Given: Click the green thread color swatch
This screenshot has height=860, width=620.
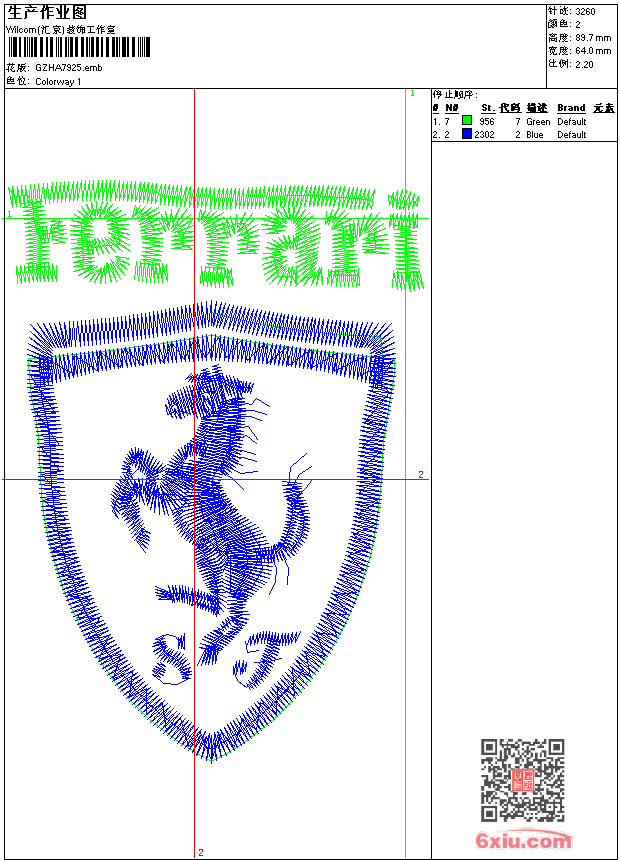Looking at the screenshot, I should pos(467,120).
